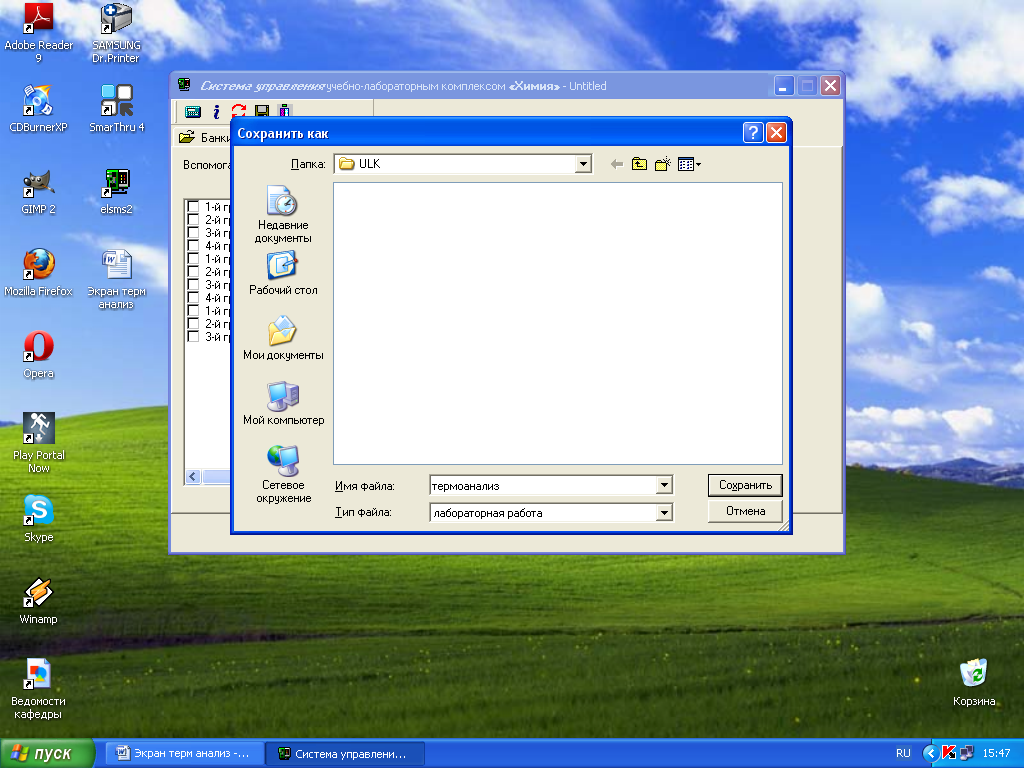
Task: Select 'Экран терм анализ' Word document icon
Action: 116,280
